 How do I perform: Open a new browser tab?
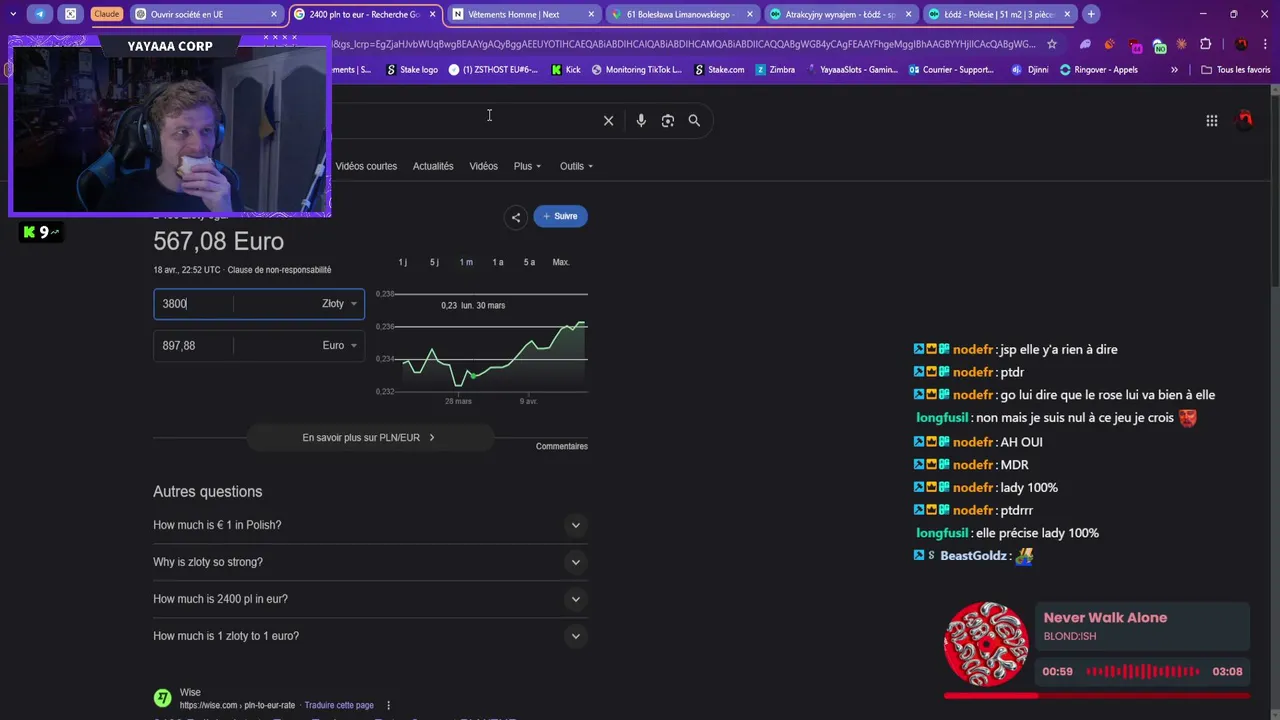point(1091,14)
